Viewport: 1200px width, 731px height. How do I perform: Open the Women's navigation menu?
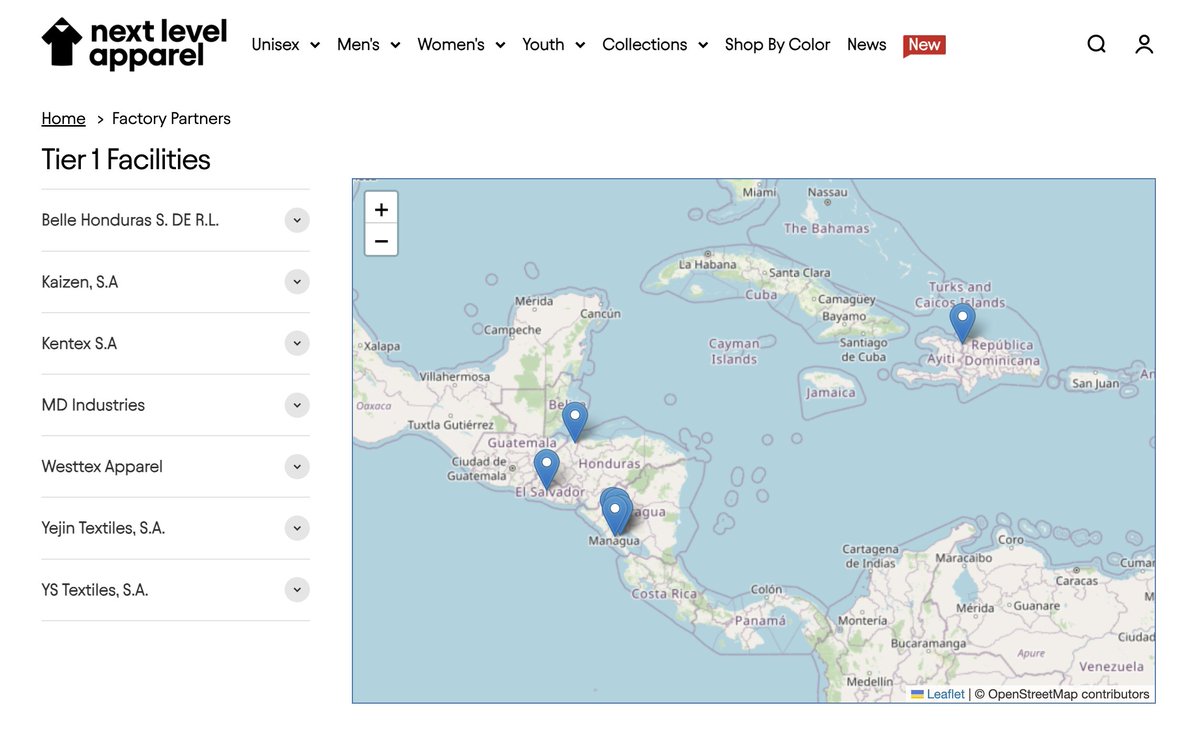point(461,44)
